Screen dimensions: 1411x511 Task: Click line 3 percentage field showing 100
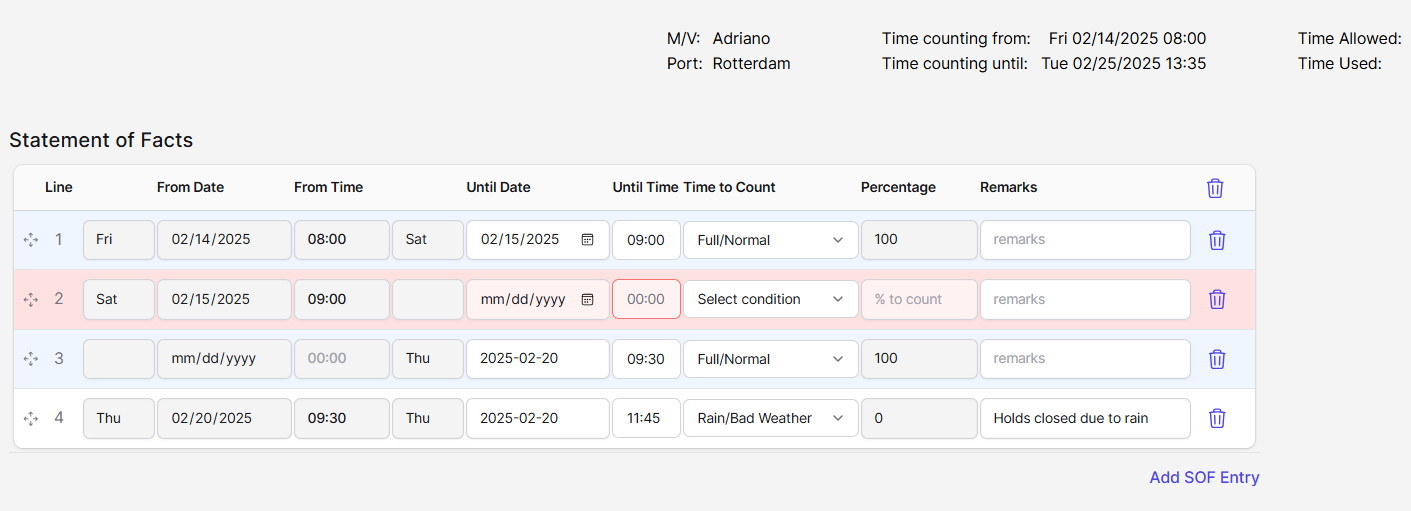[919, 359]
